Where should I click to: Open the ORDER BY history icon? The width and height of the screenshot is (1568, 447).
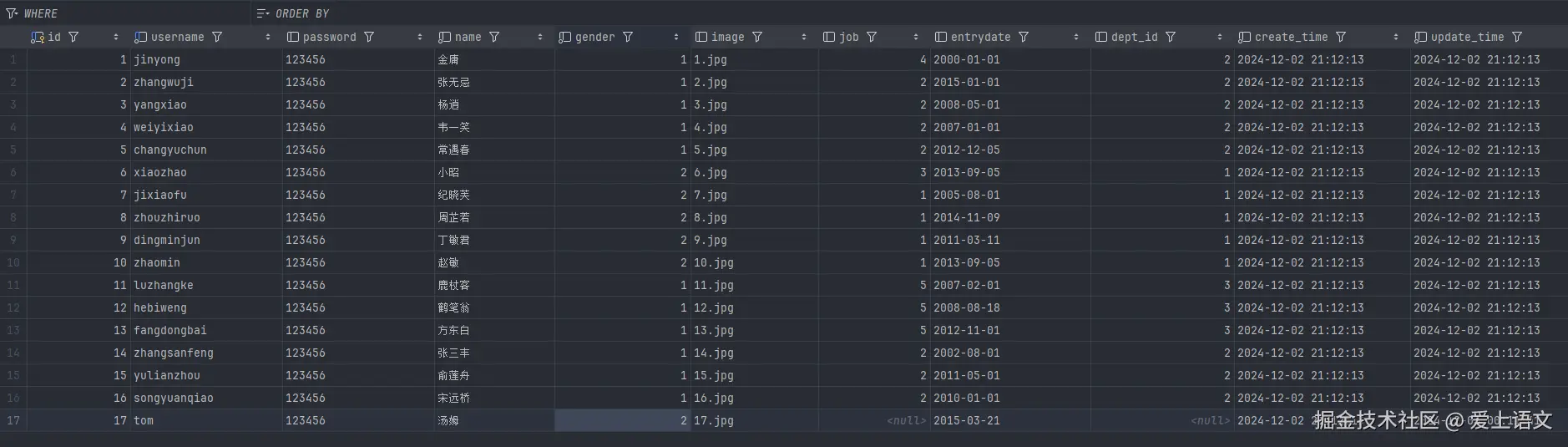(x=263, y=13)
